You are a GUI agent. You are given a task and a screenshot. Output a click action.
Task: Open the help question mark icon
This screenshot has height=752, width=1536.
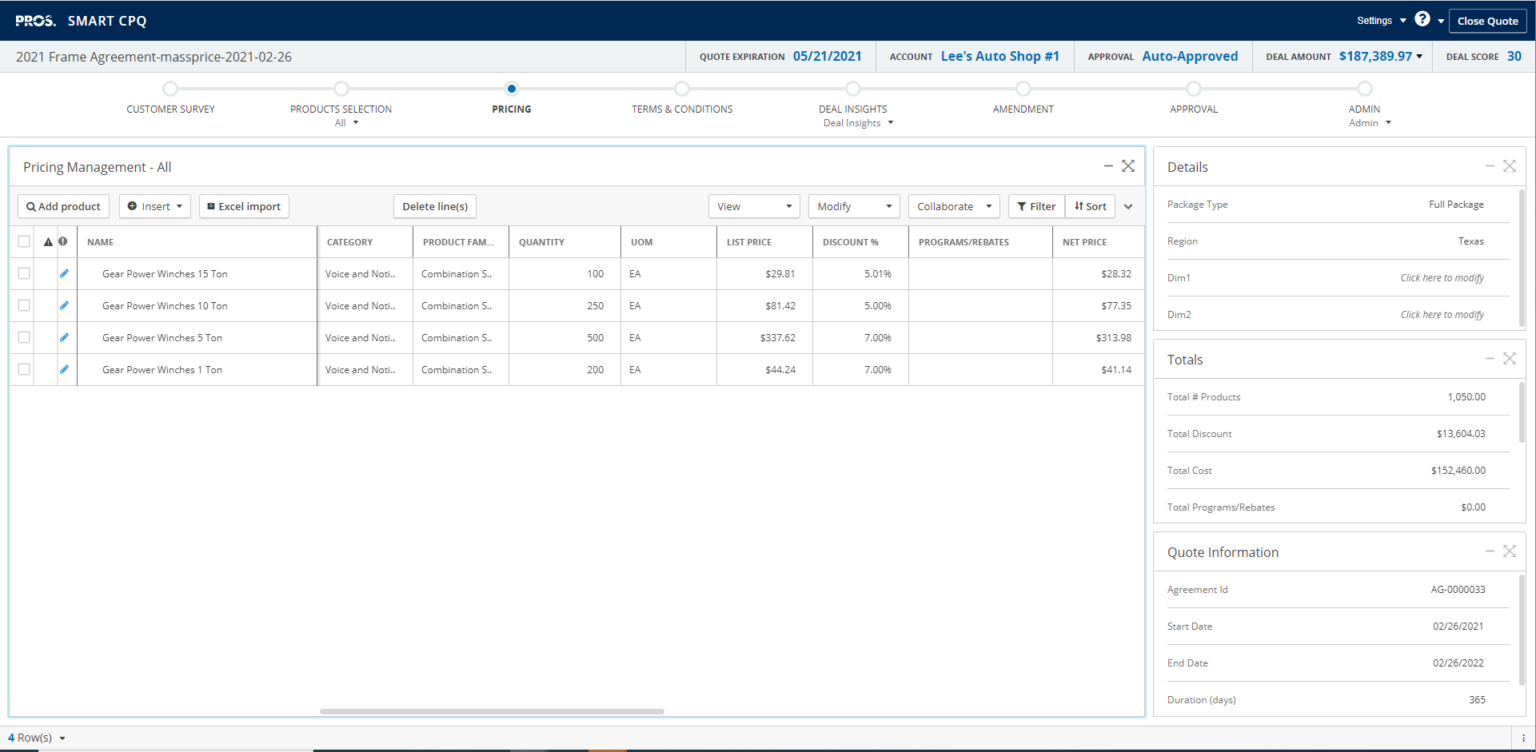tap(1422, 18)
